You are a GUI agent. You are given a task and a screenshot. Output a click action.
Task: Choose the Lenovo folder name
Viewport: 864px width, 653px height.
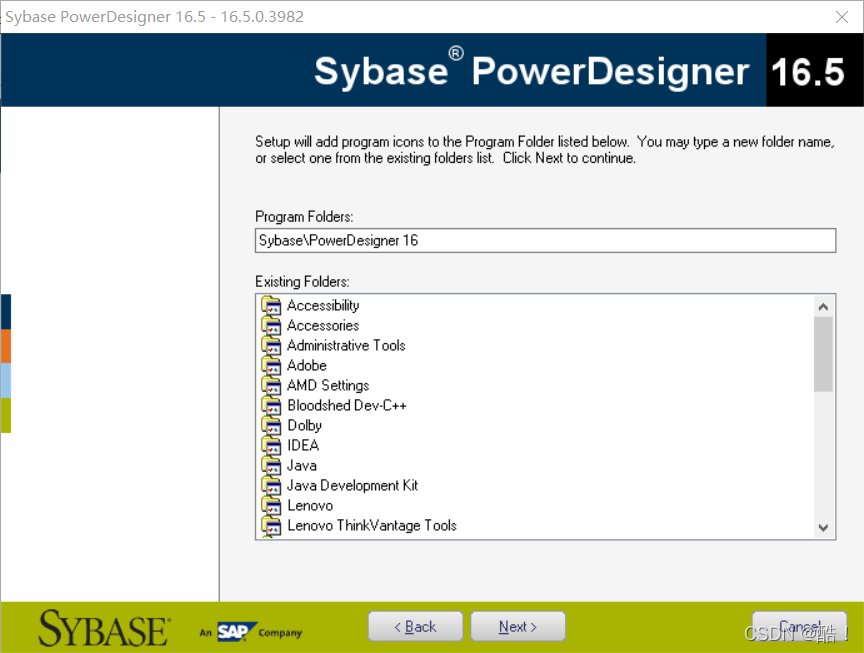tap(310, 505)
